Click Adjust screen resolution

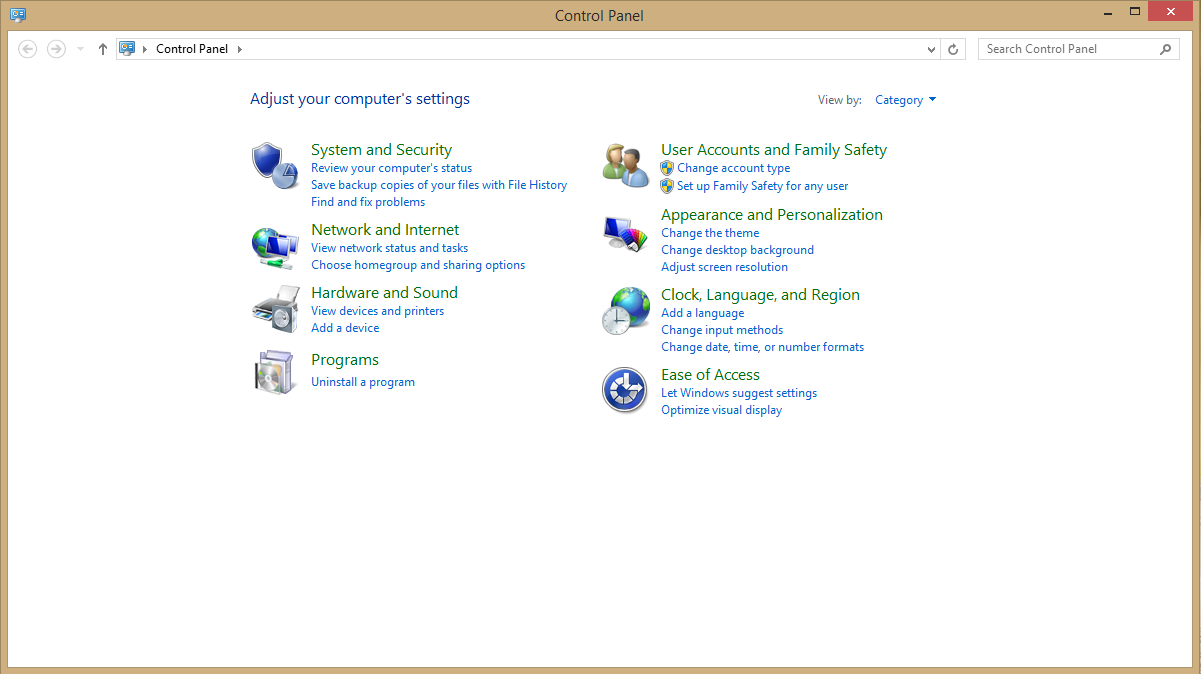(x=724, y=267)
